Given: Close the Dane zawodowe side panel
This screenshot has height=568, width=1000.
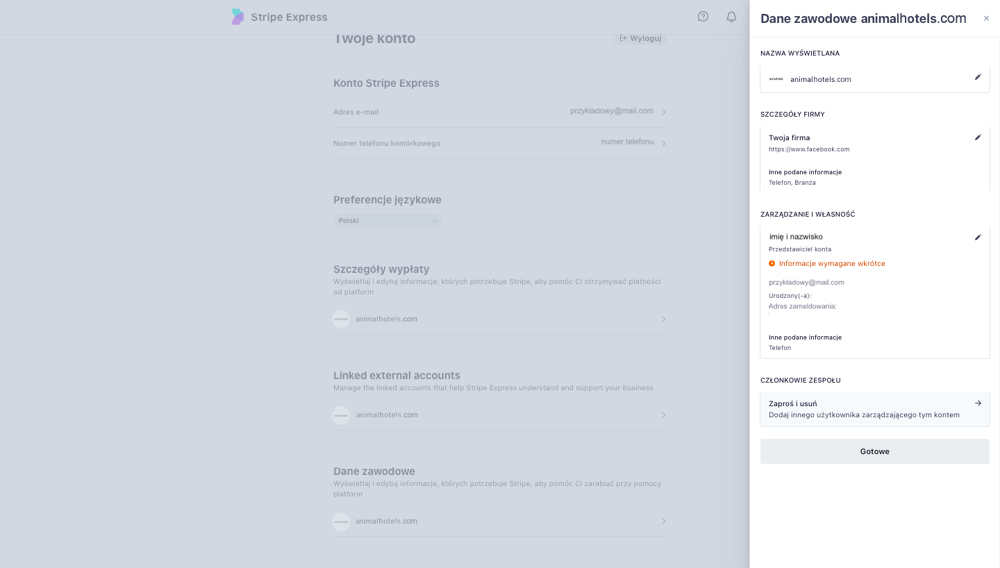Looking at the screenshot, I should coord(986,18).
